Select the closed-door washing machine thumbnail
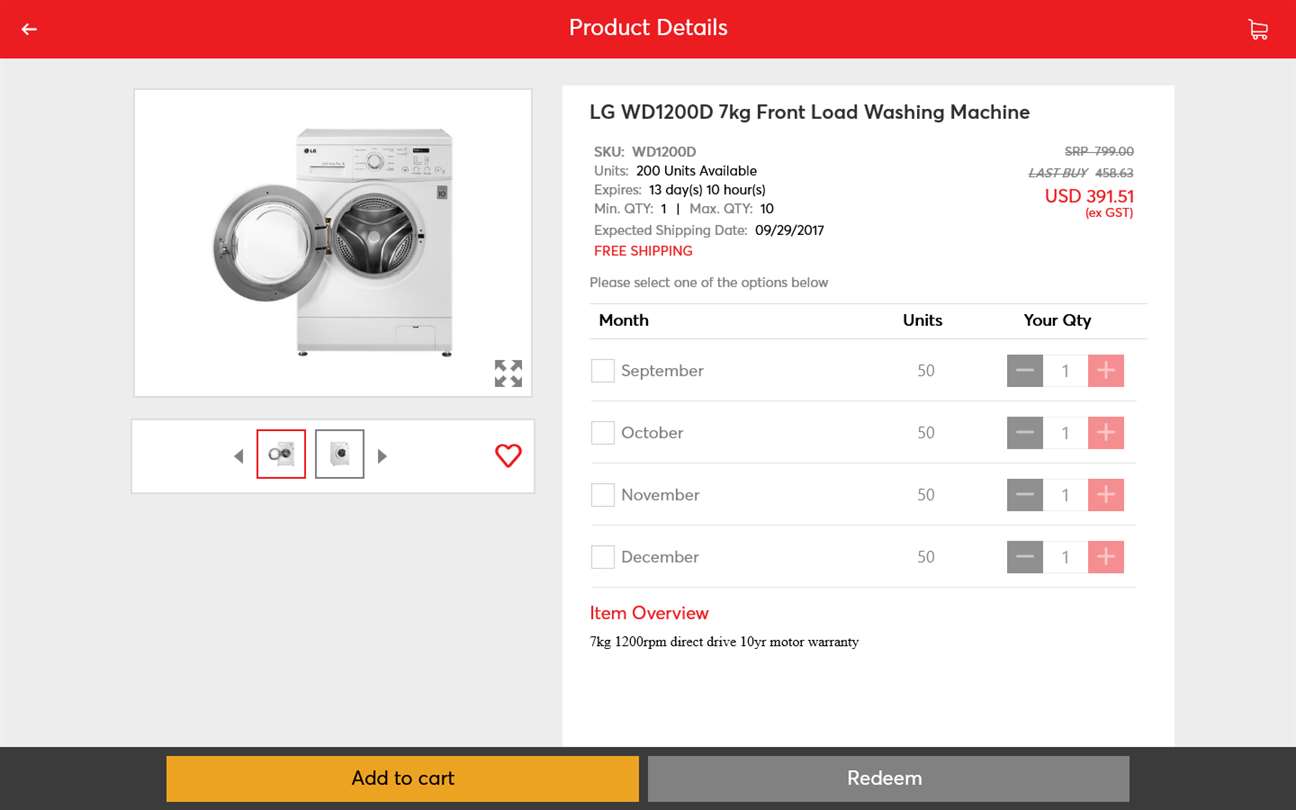 pos(340,454)
